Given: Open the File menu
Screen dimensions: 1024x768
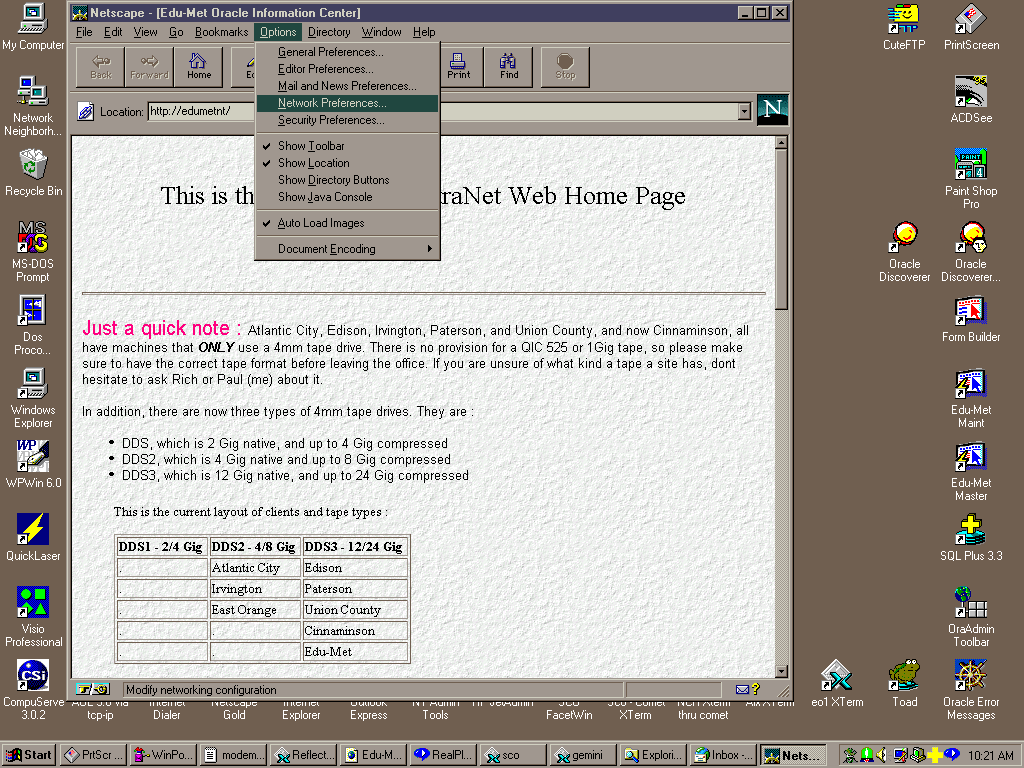Looking at the screenshot, I should click(x=84, y=32).
